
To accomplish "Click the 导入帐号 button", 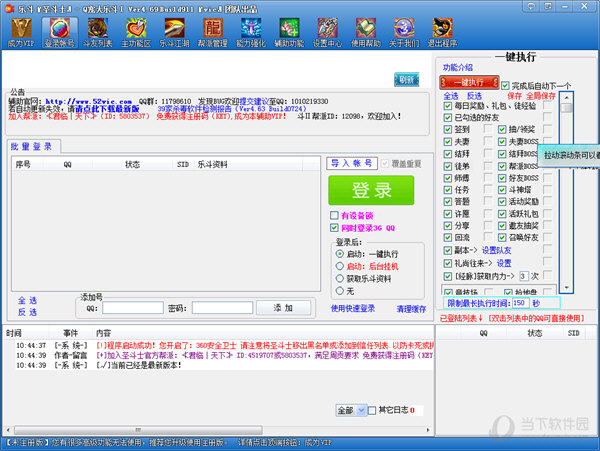I will click(x=352, y=163).
